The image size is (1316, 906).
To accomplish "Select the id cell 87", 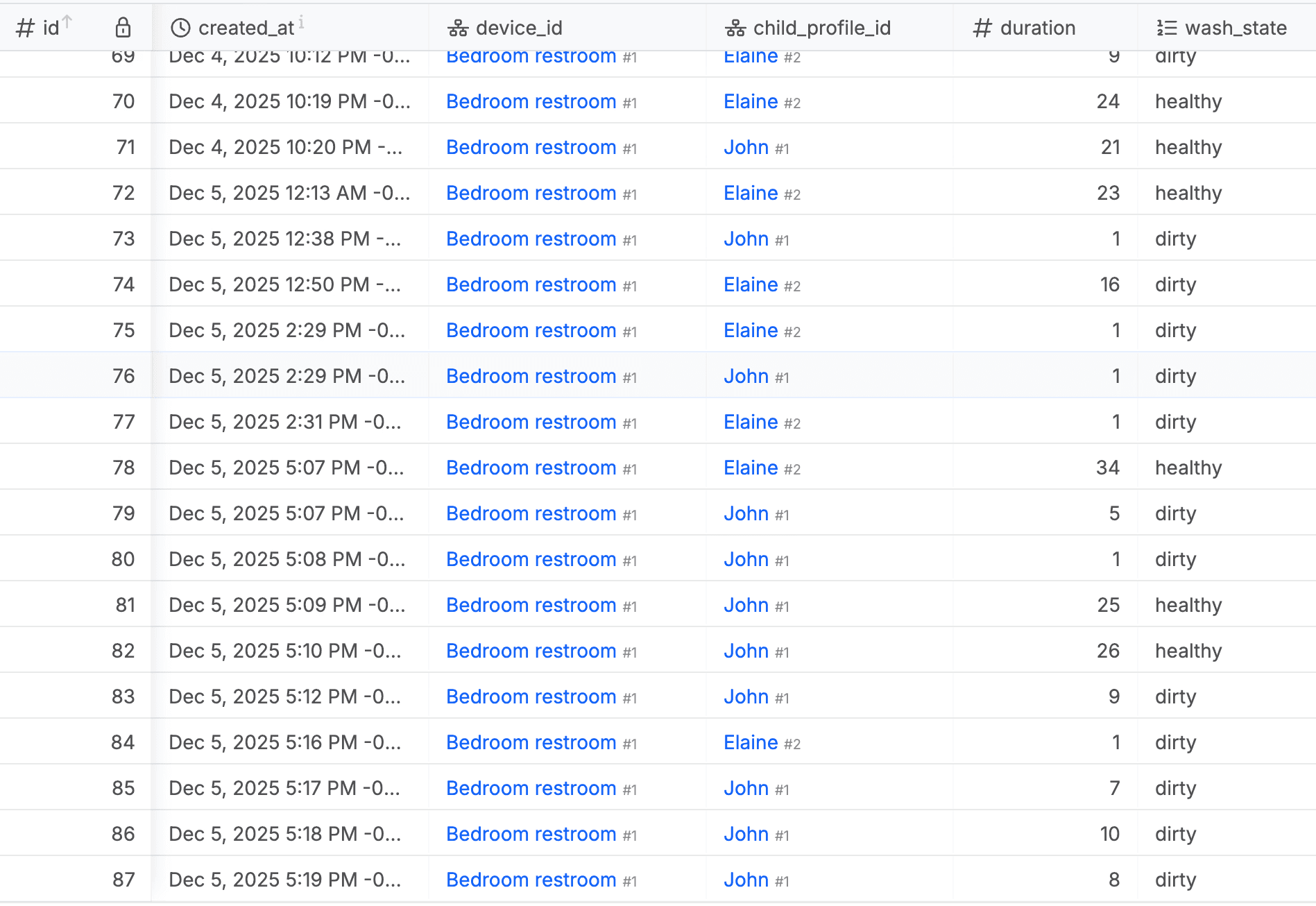I will tap(76, 880).
